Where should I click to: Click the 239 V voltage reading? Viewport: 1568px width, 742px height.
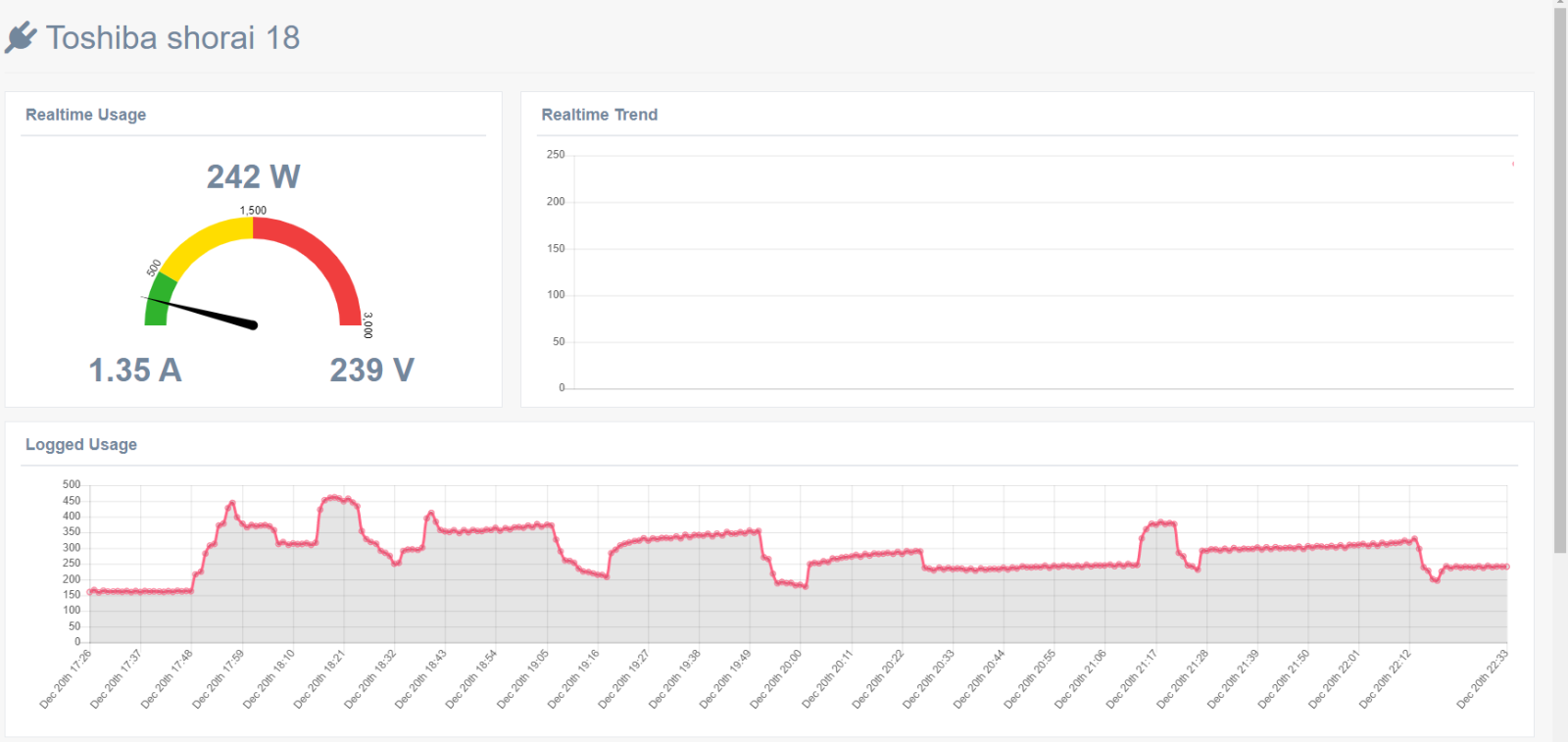tap(371, 371)
